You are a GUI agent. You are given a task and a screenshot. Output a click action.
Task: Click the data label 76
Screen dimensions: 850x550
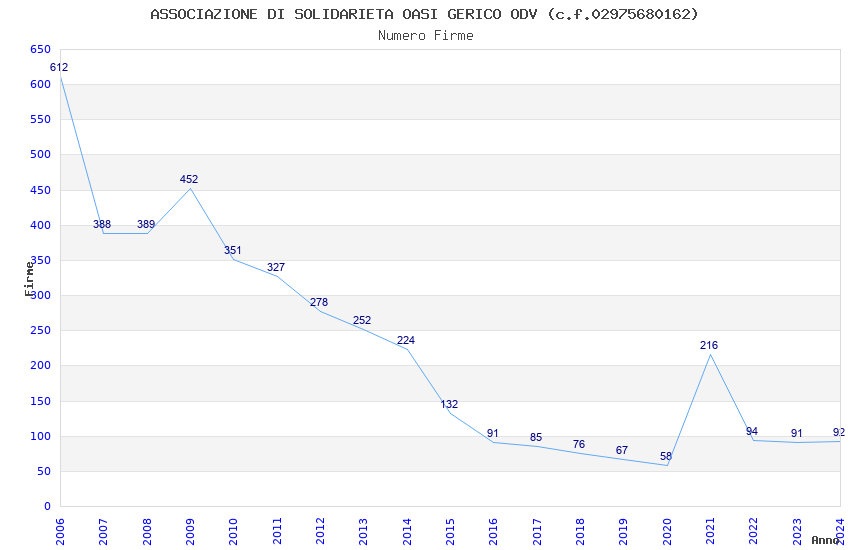tap(579, 444)
